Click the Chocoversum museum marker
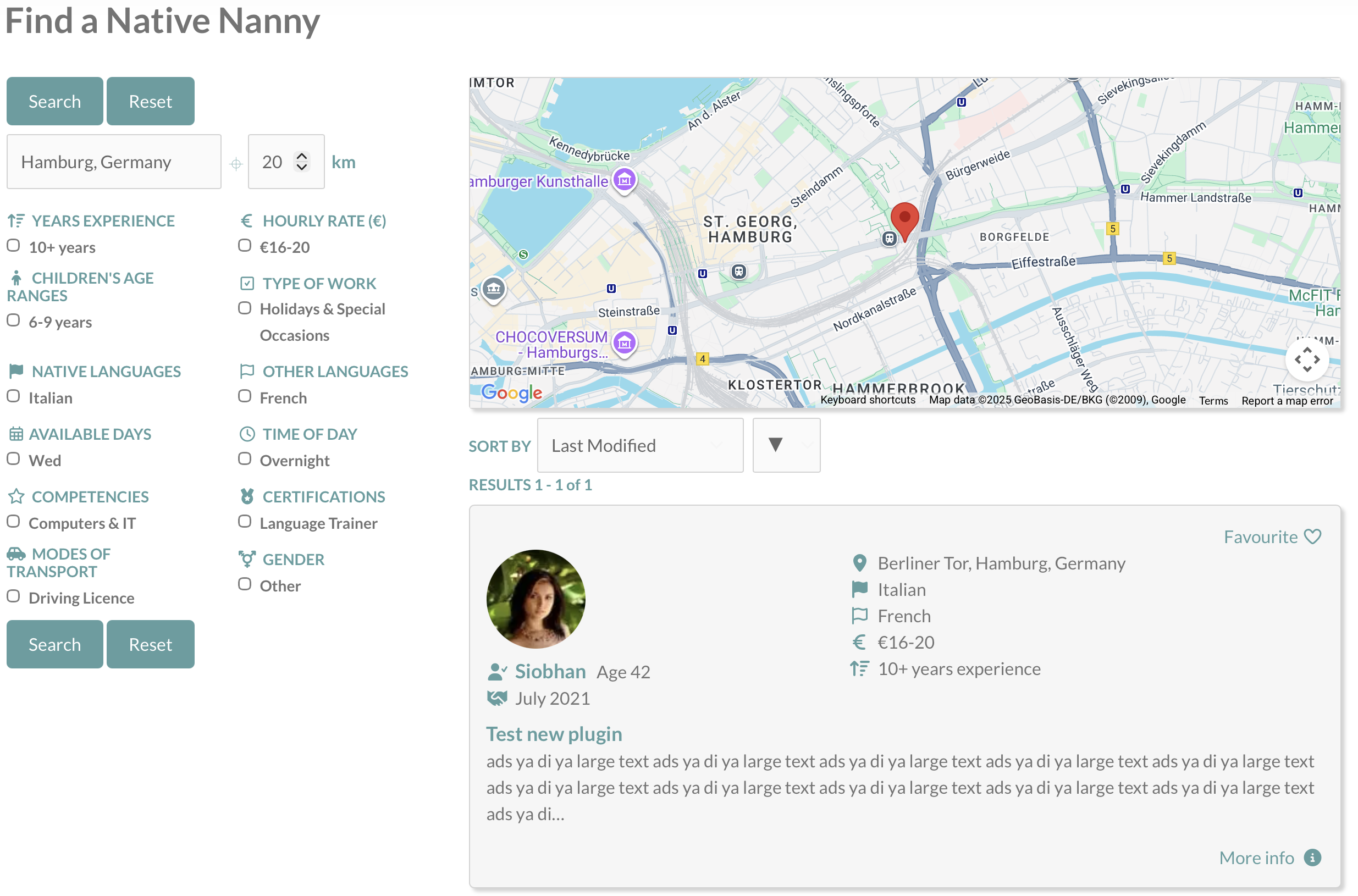Viewport: 1358px width, 896px height. [x=624, y=343]
